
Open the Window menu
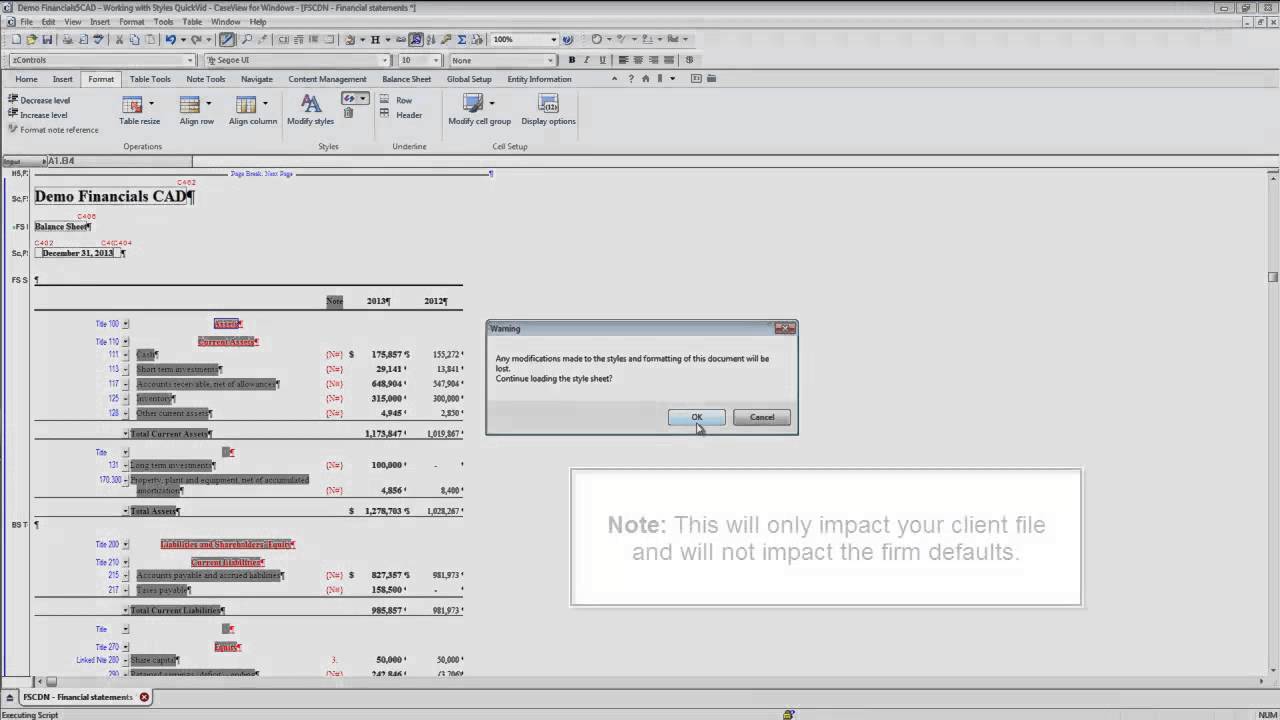point(225,21)
